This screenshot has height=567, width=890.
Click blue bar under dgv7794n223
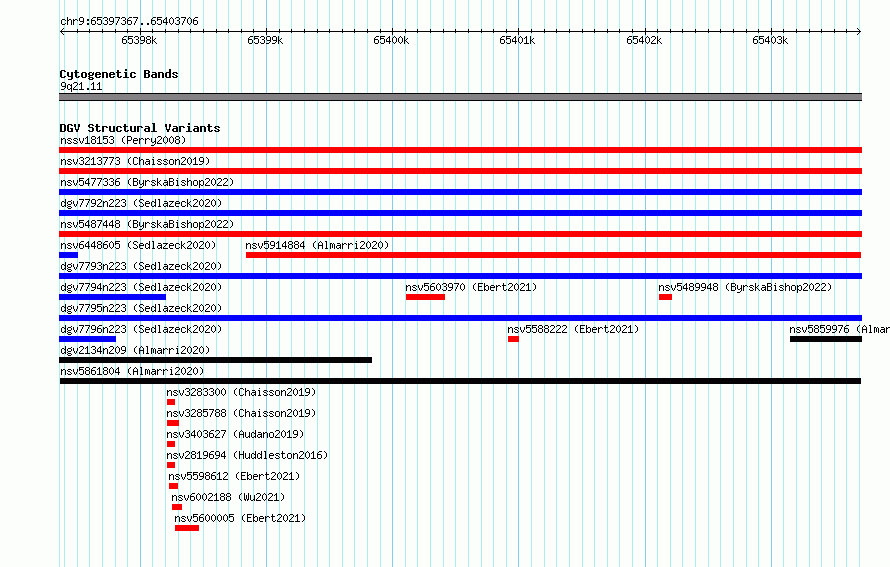112,297
